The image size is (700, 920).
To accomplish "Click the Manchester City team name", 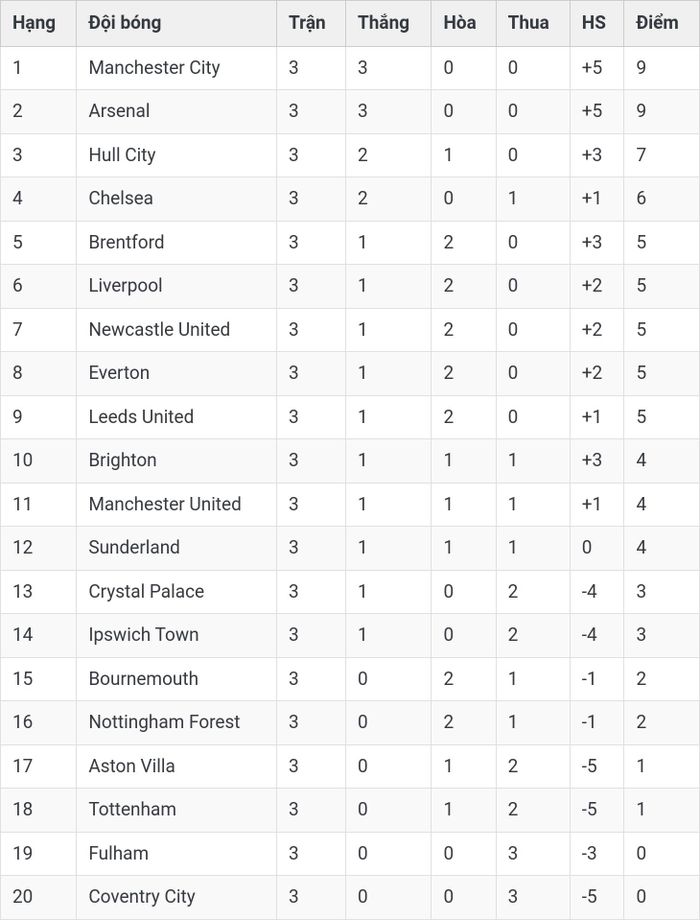I will [x=154, y=68].
